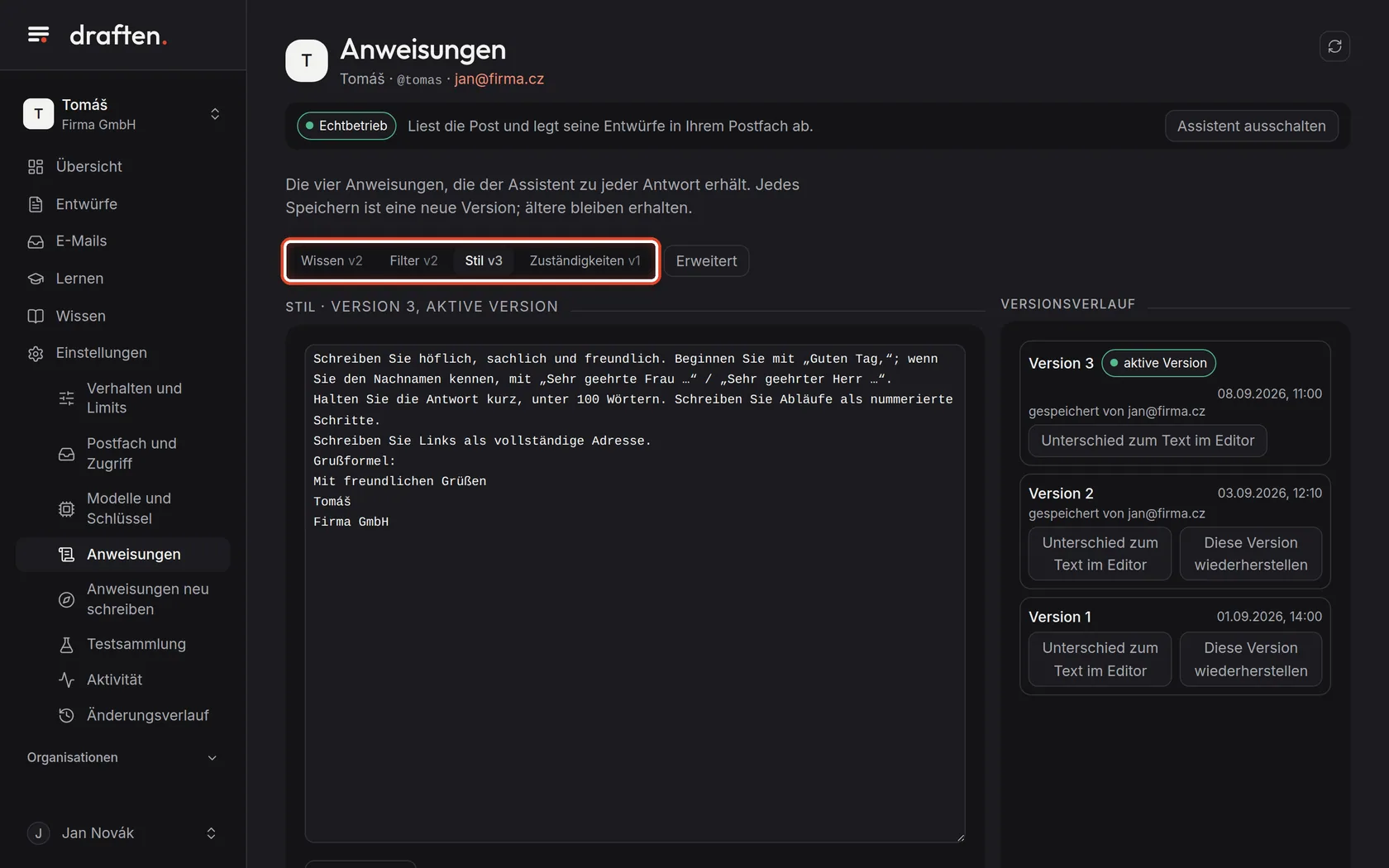1389x868 pixels.
Task: Click the Wissen book icon
Action: pos(36,316)
